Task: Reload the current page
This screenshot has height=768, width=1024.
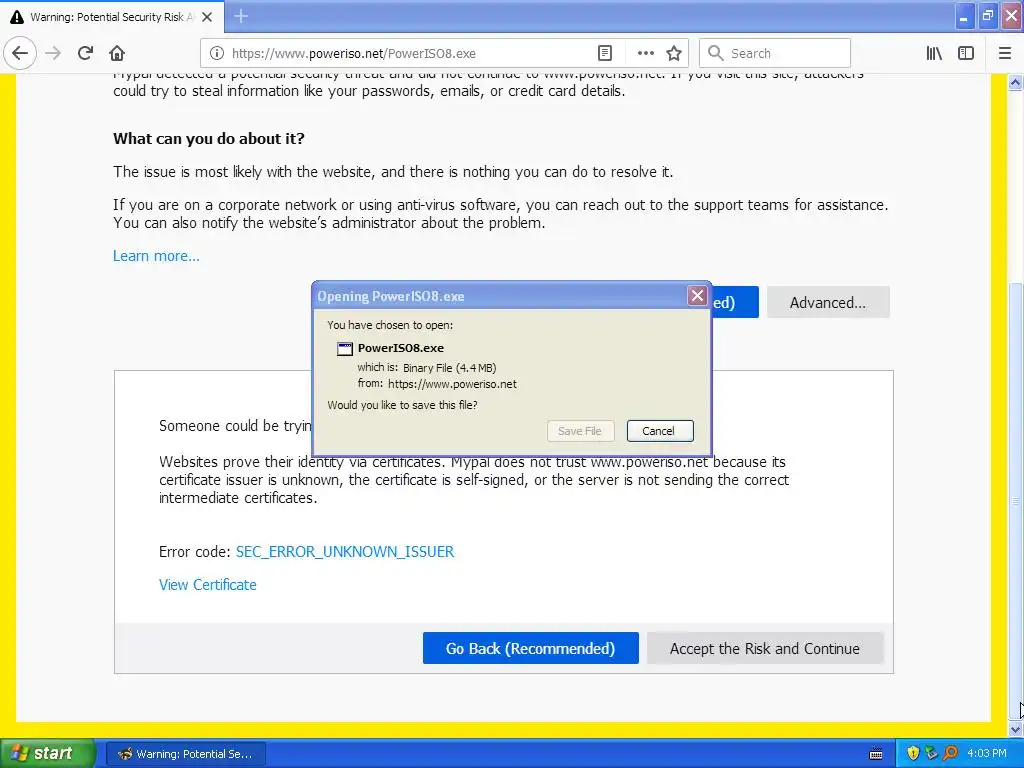Action: [x=86, y=53]
